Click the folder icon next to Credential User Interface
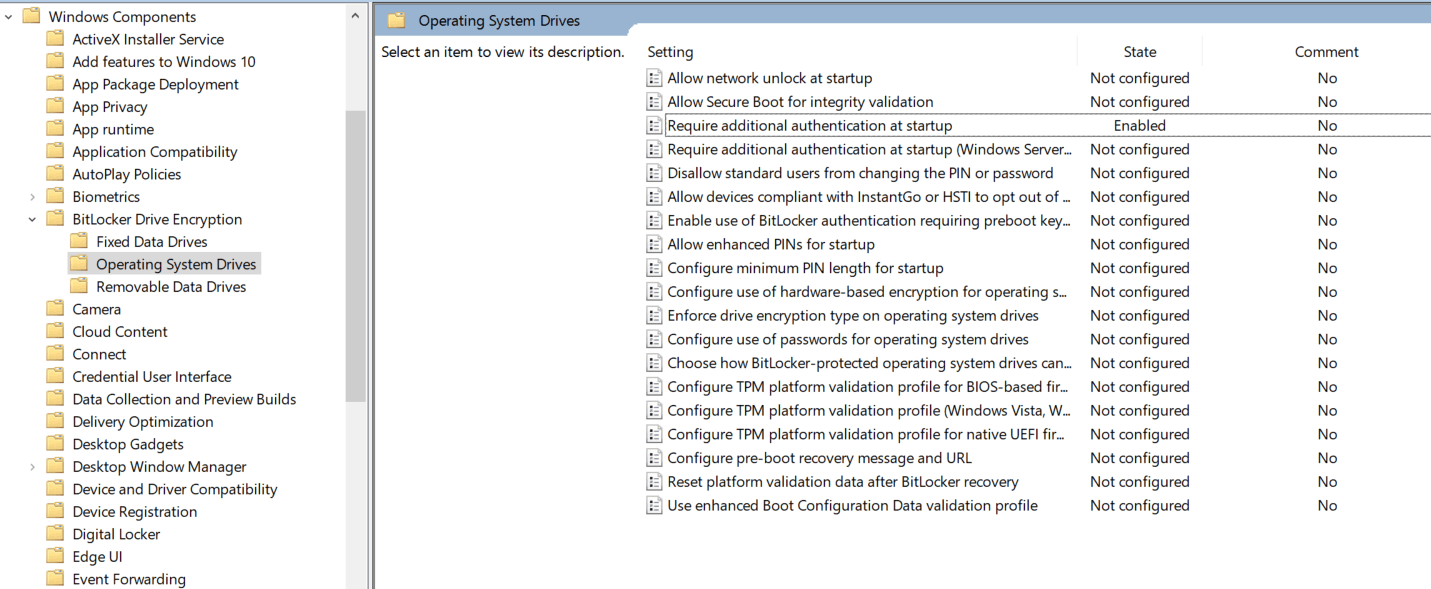 [55, 377]
